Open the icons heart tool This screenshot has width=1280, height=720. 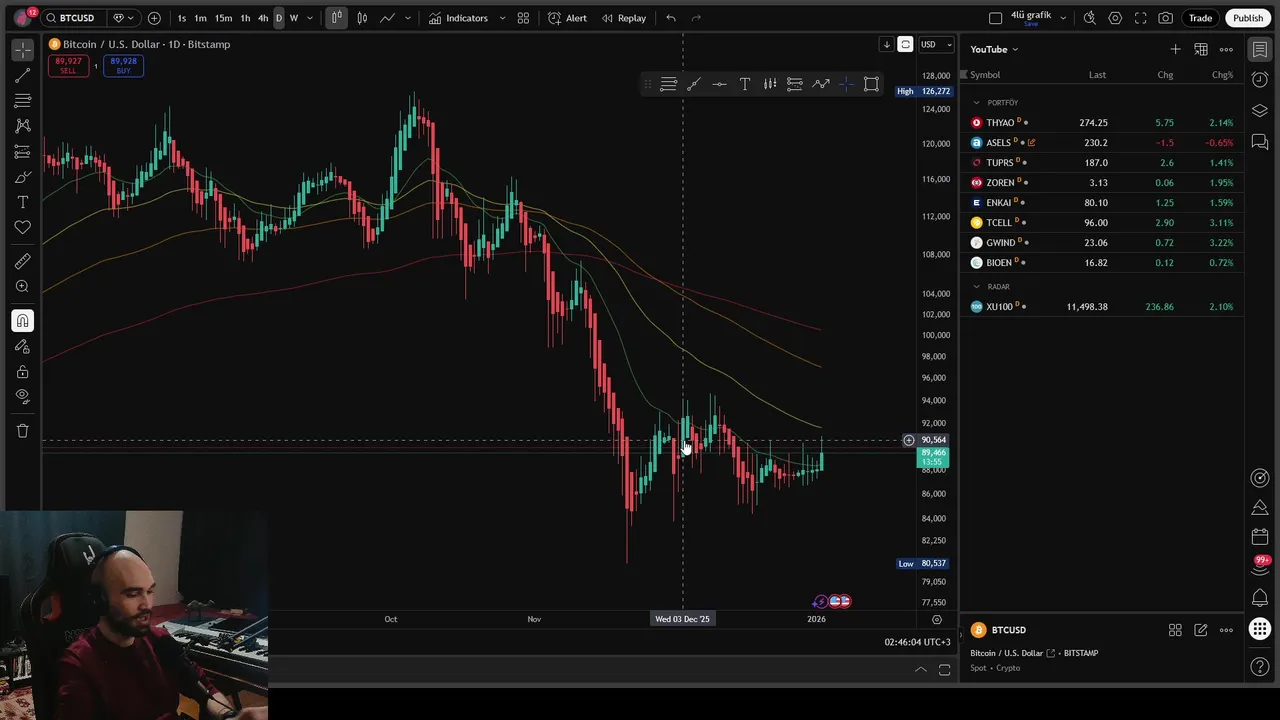22,228
